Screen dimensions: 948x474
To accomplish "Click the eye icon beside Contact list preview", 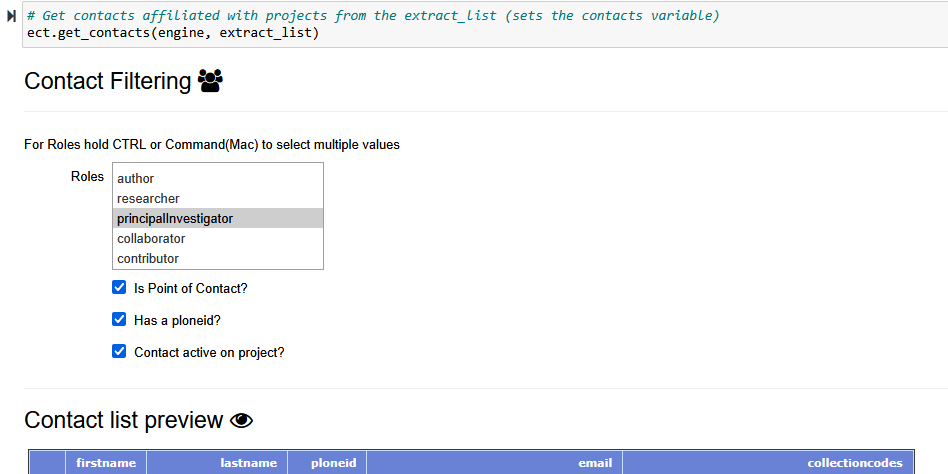I will (241, 420).
